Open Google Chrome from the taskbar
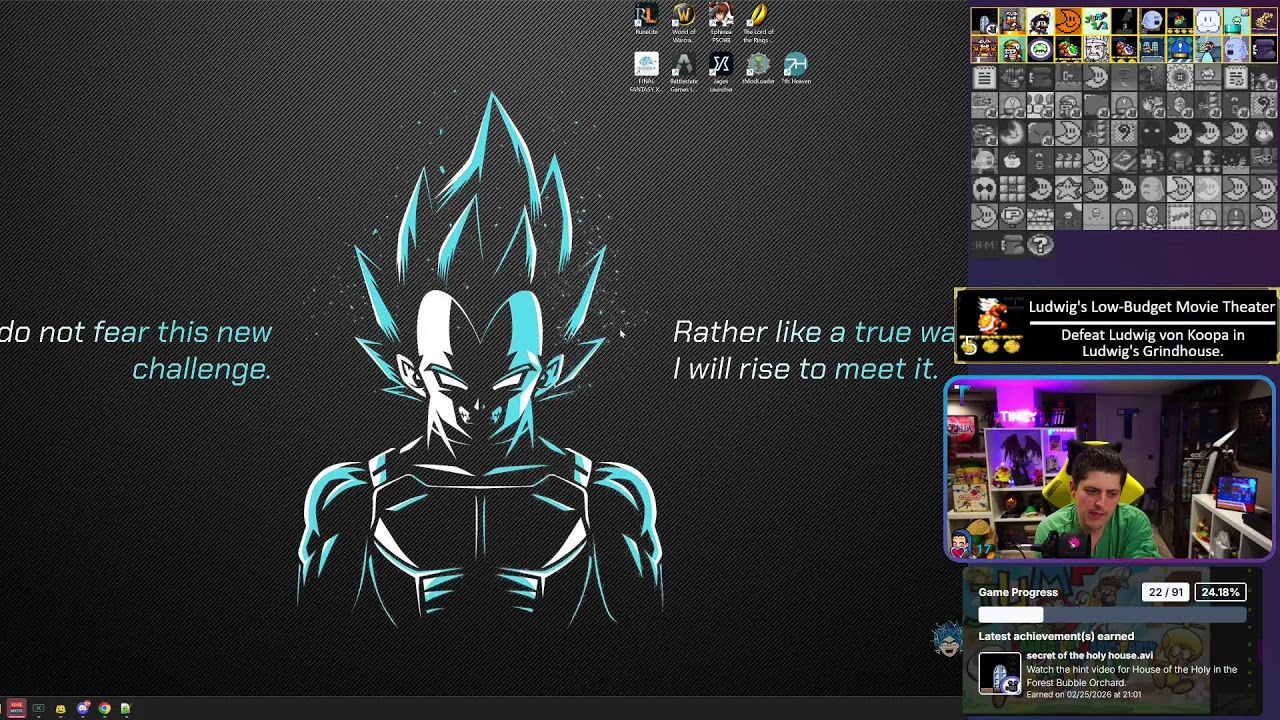The height and width of the screenshot is (720, 1280). click(x=104, y=708)
